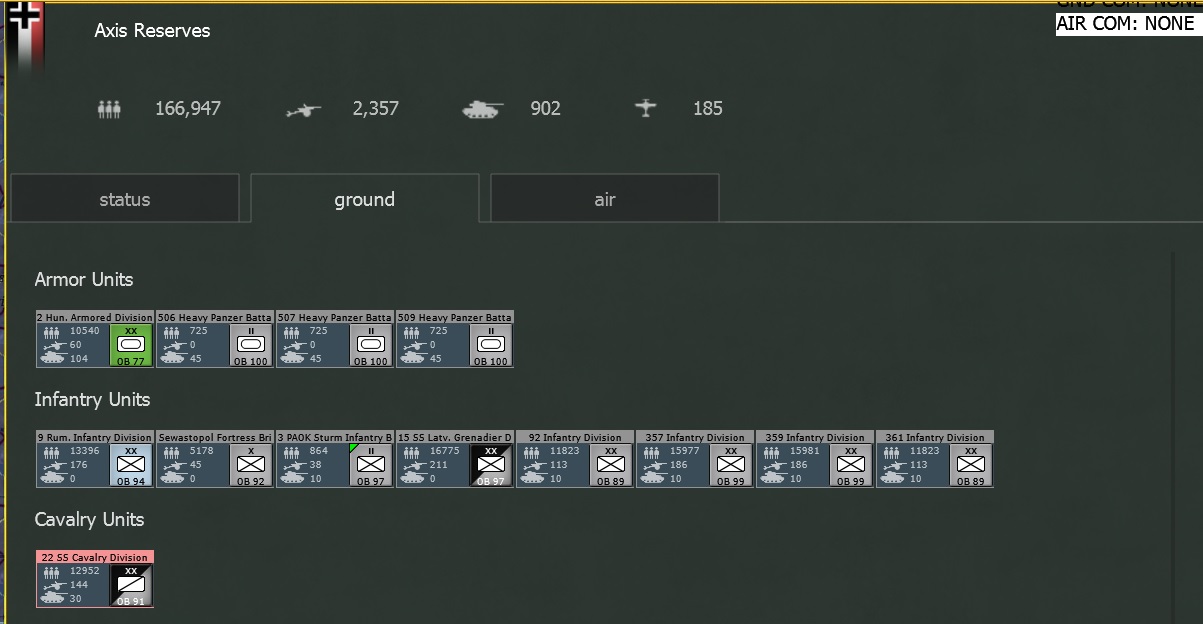Click the manpower icon showing 166,947
The width and height of the screenshot is (1203, 624).
pos(109,108)
